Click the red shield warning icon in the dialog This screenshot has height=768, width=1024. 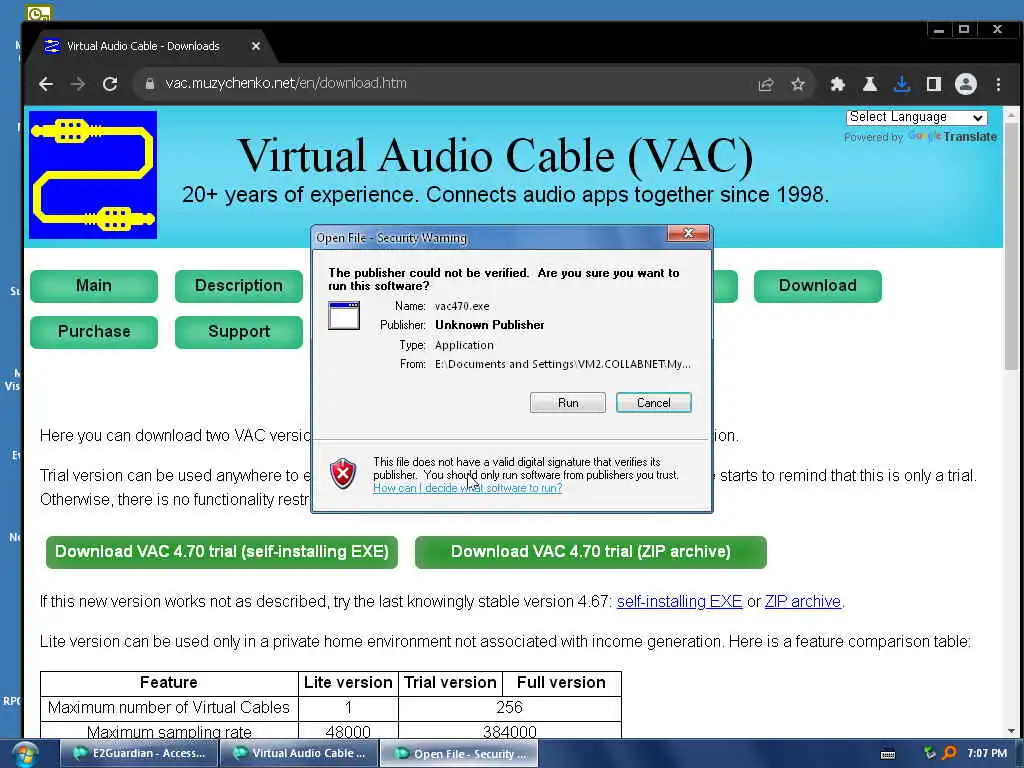coord(343,473)
